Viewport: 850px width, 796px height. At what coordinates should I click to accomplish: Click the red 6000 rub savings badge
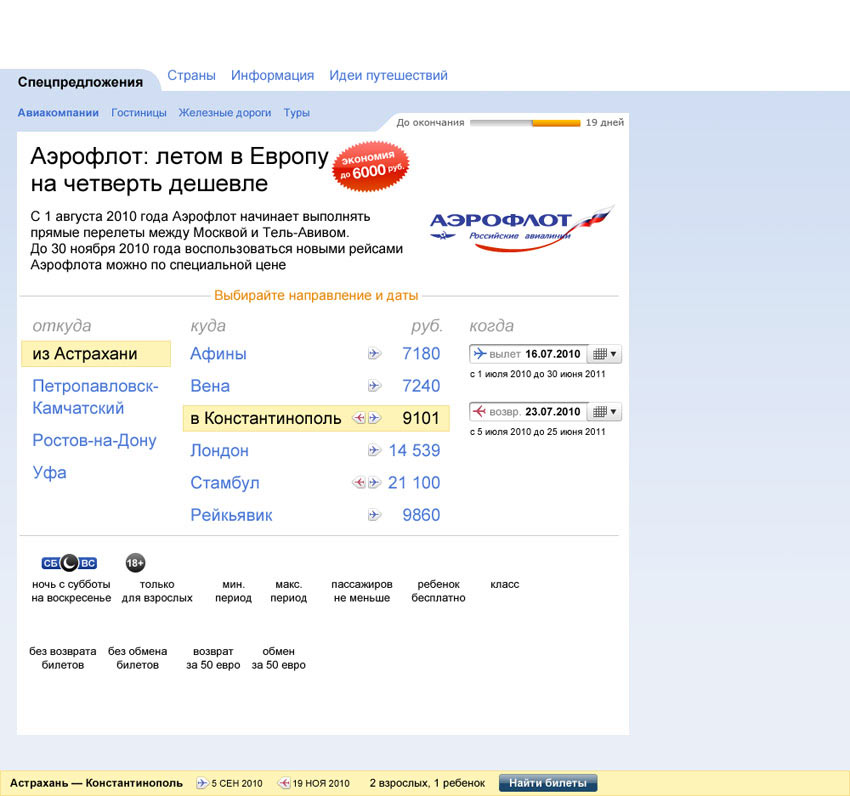click(371, 168)
